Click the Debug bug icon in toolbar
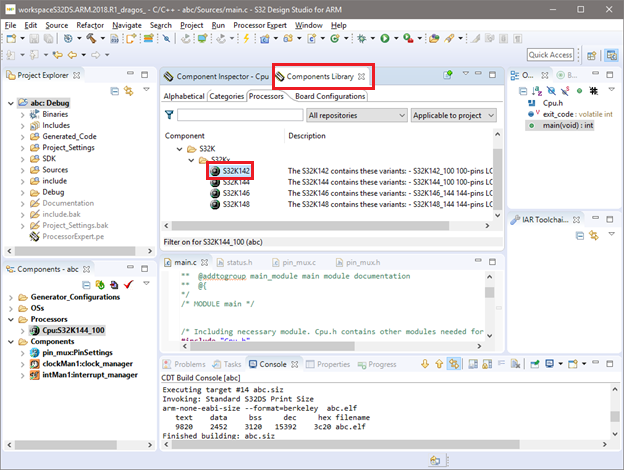 pyautogui.click(x=362, y=39)
